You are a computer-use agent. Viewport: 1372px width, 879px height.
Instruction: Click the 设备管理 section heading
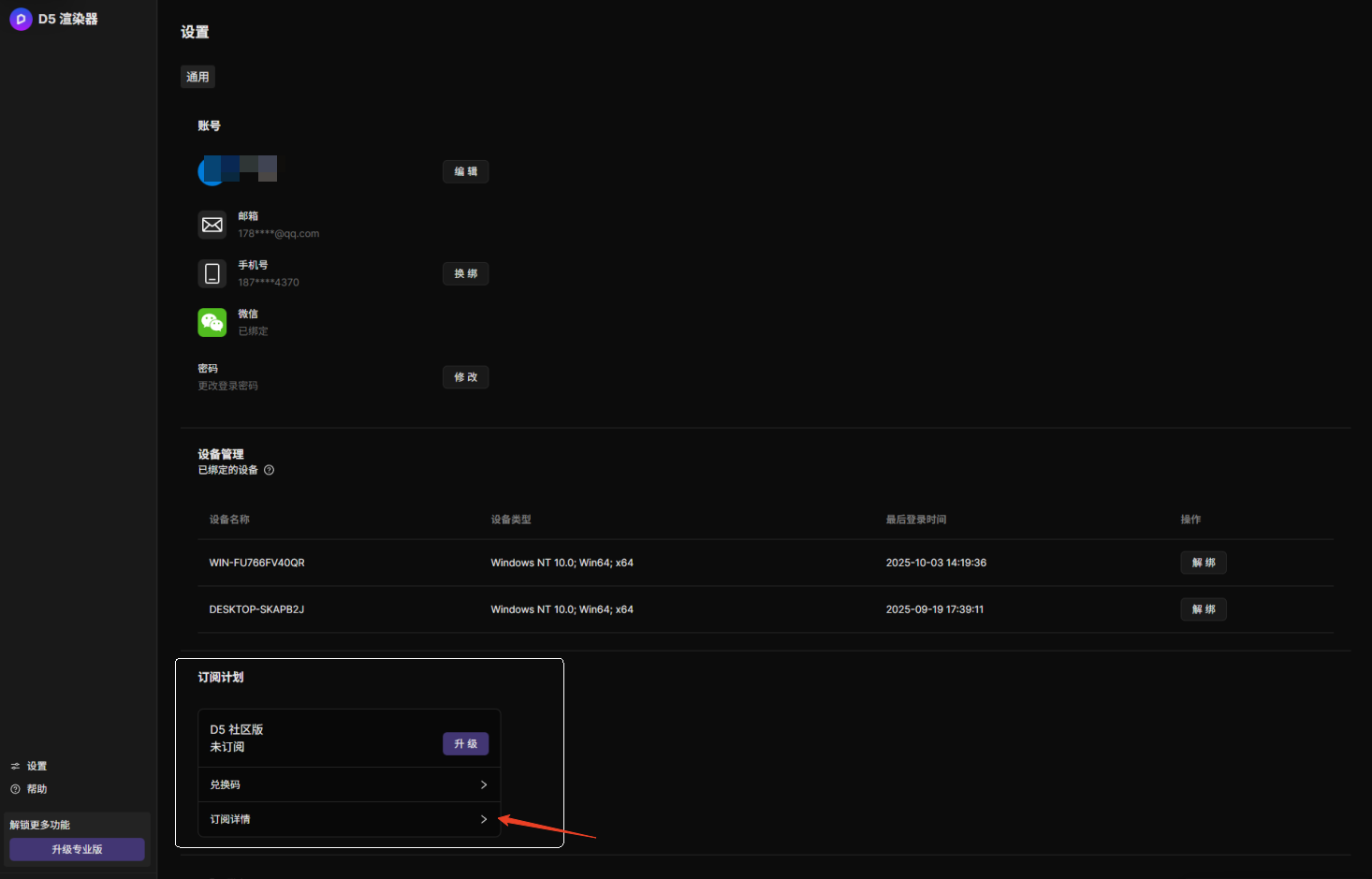[221, 454]
